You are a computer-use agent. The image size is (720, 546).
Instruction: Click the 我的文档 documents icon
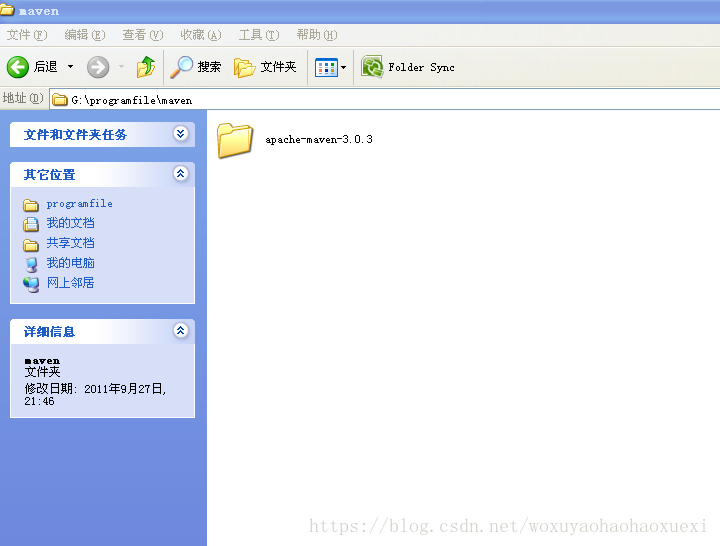coord(31,224)
